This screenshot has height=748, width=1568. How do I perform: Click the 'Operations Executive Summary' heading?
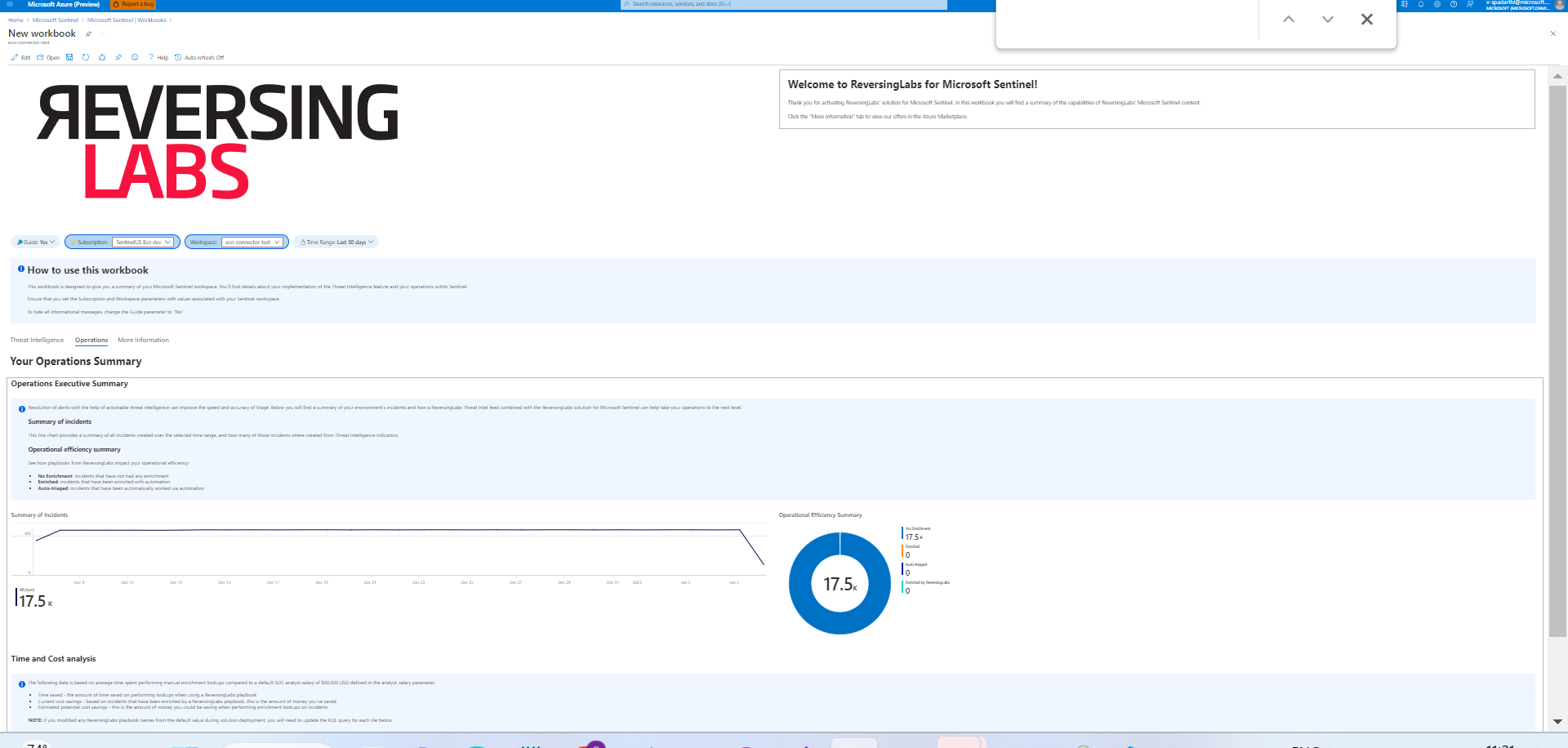(69, 384)
